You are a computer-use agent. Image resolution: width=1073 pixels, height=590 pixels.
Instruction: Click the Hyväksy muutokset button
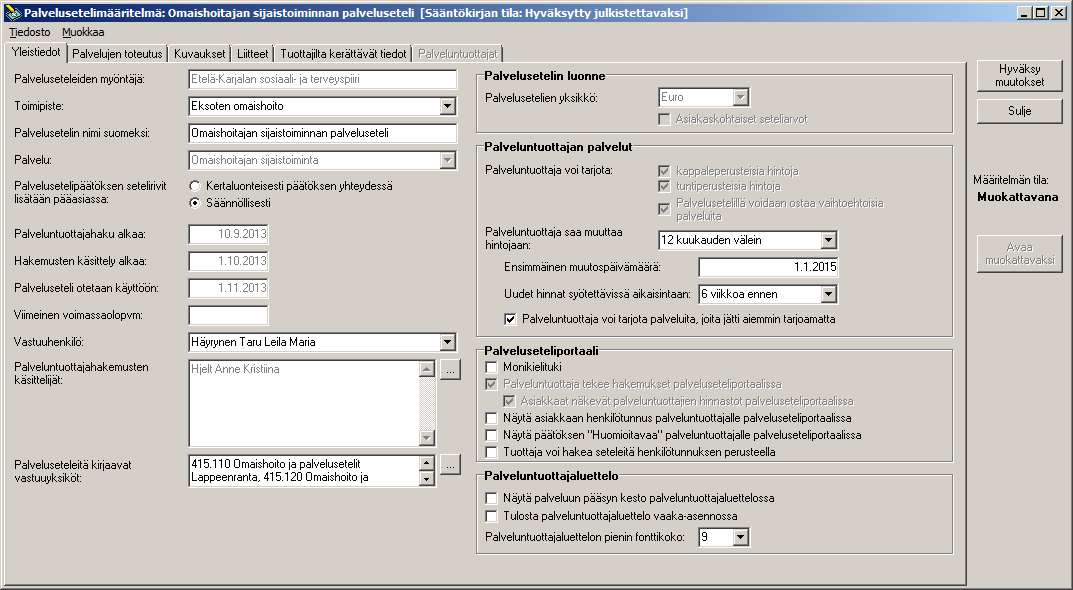click(1020, 75)
